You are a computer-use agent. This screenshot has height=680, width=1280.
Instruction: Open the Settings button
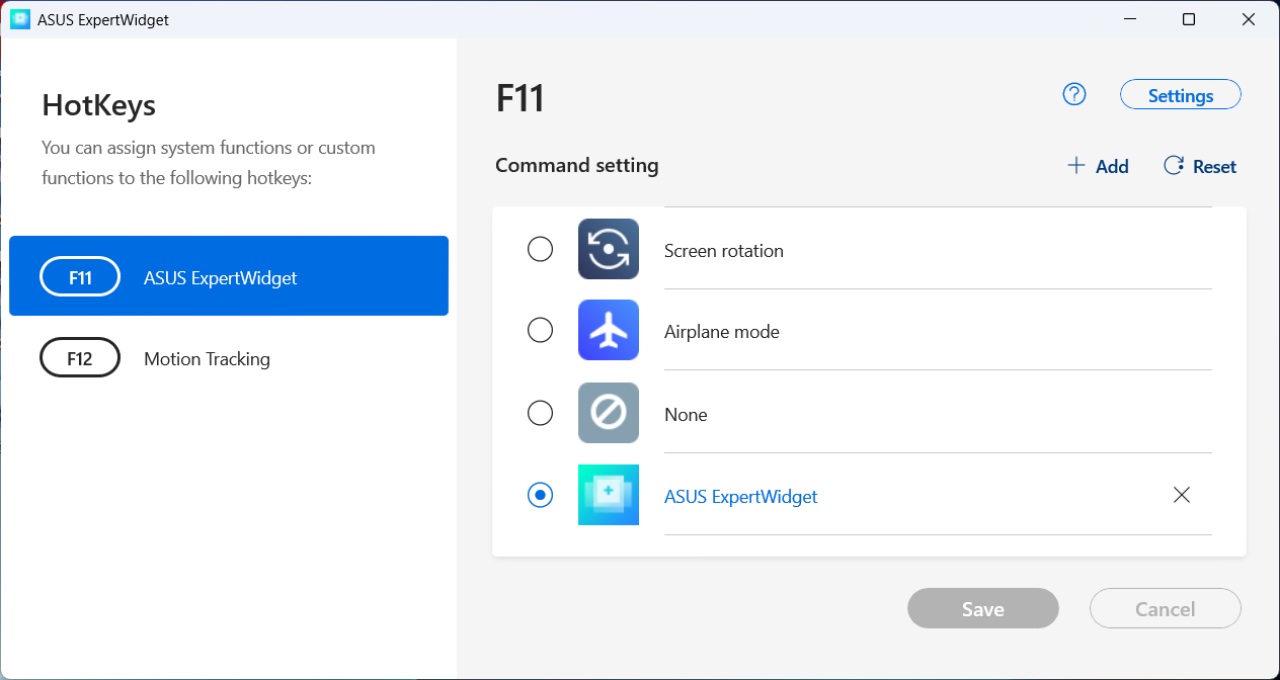pos(1180,95)
